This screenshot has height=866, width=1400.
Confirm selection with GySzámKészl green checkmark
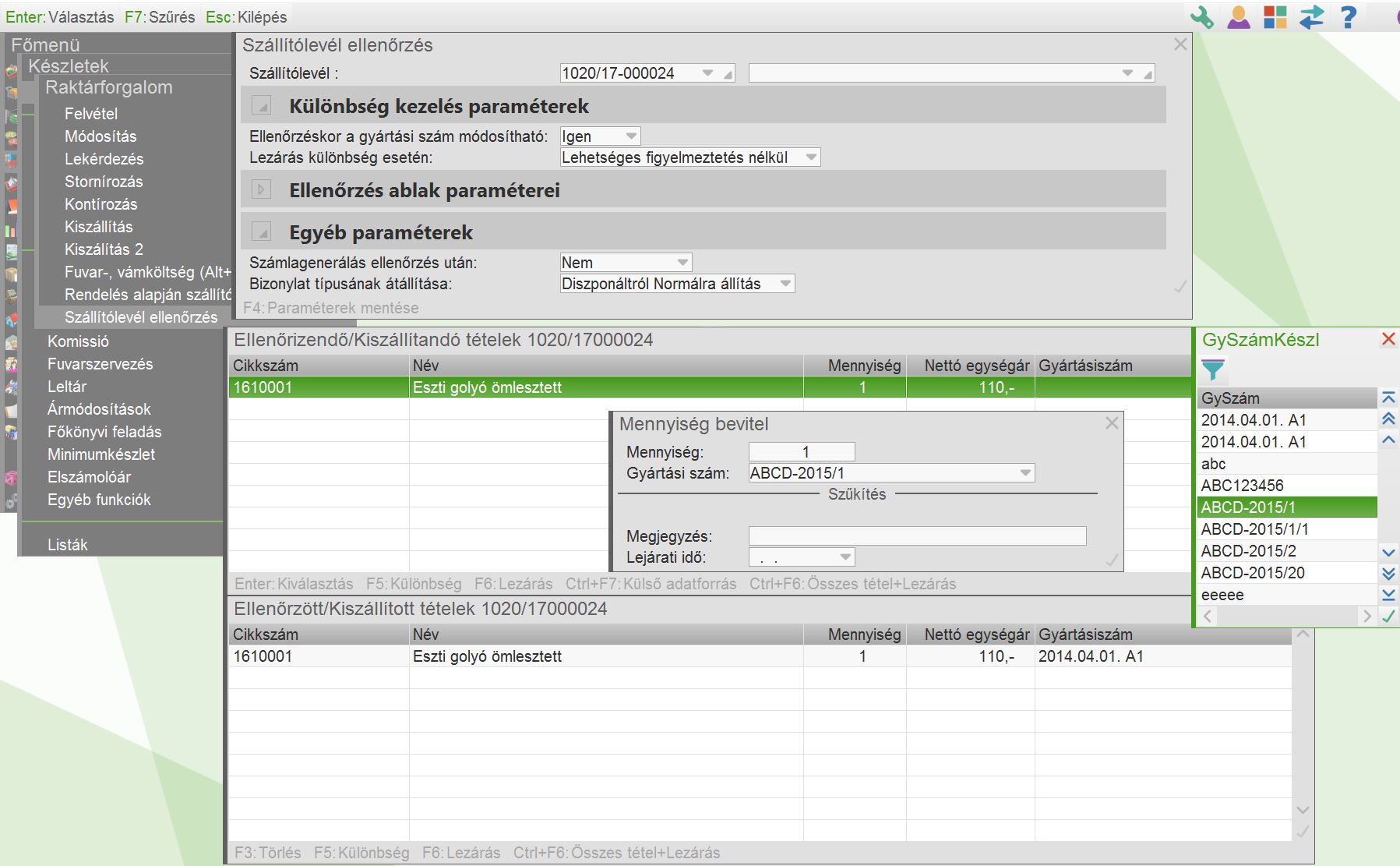coord(1388,616)
